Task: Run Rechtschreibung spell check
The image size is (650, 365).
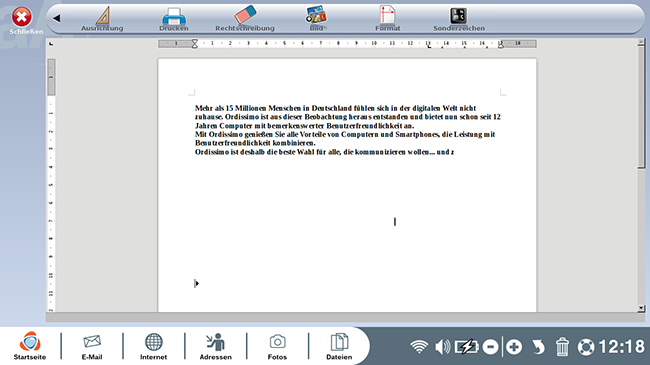Action: 245,19
